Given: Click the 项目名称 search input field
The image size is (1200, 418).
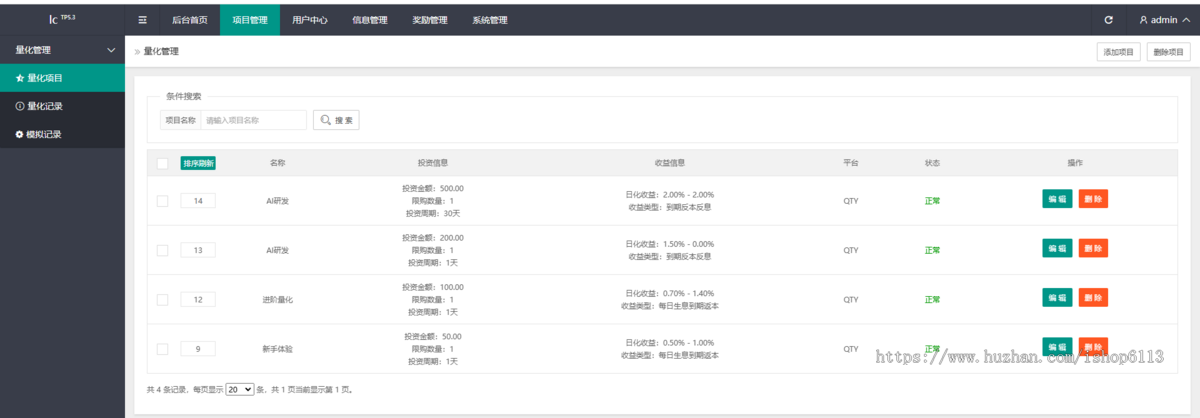Looking at the screenshot, I should [x=254, y=120].
